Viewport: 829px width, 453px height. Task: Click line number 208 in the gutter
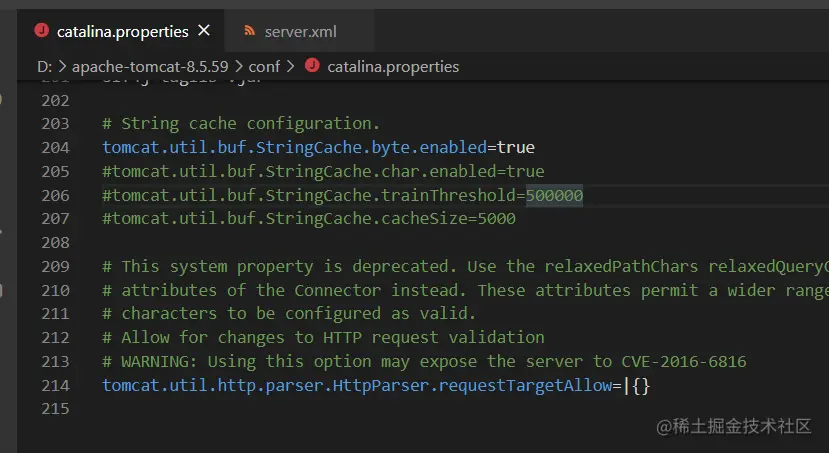56,243
